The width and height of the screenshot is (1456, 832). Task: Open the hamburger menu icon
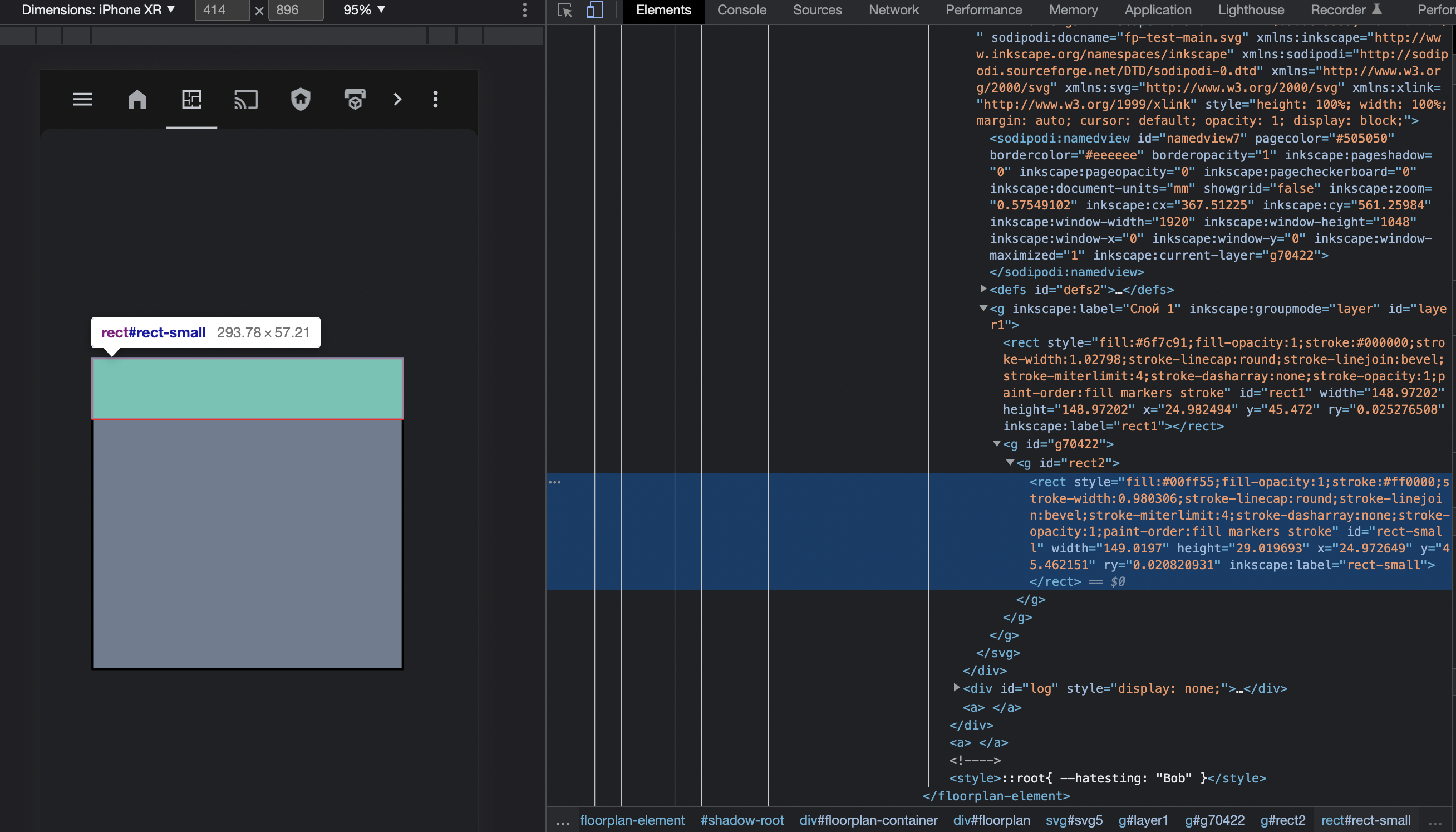coord(82,100)
